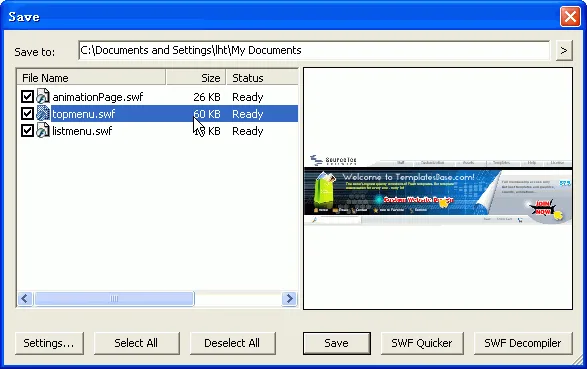Click the Save to path field
The width and height of the screenshot is (587, 369).
314,50
